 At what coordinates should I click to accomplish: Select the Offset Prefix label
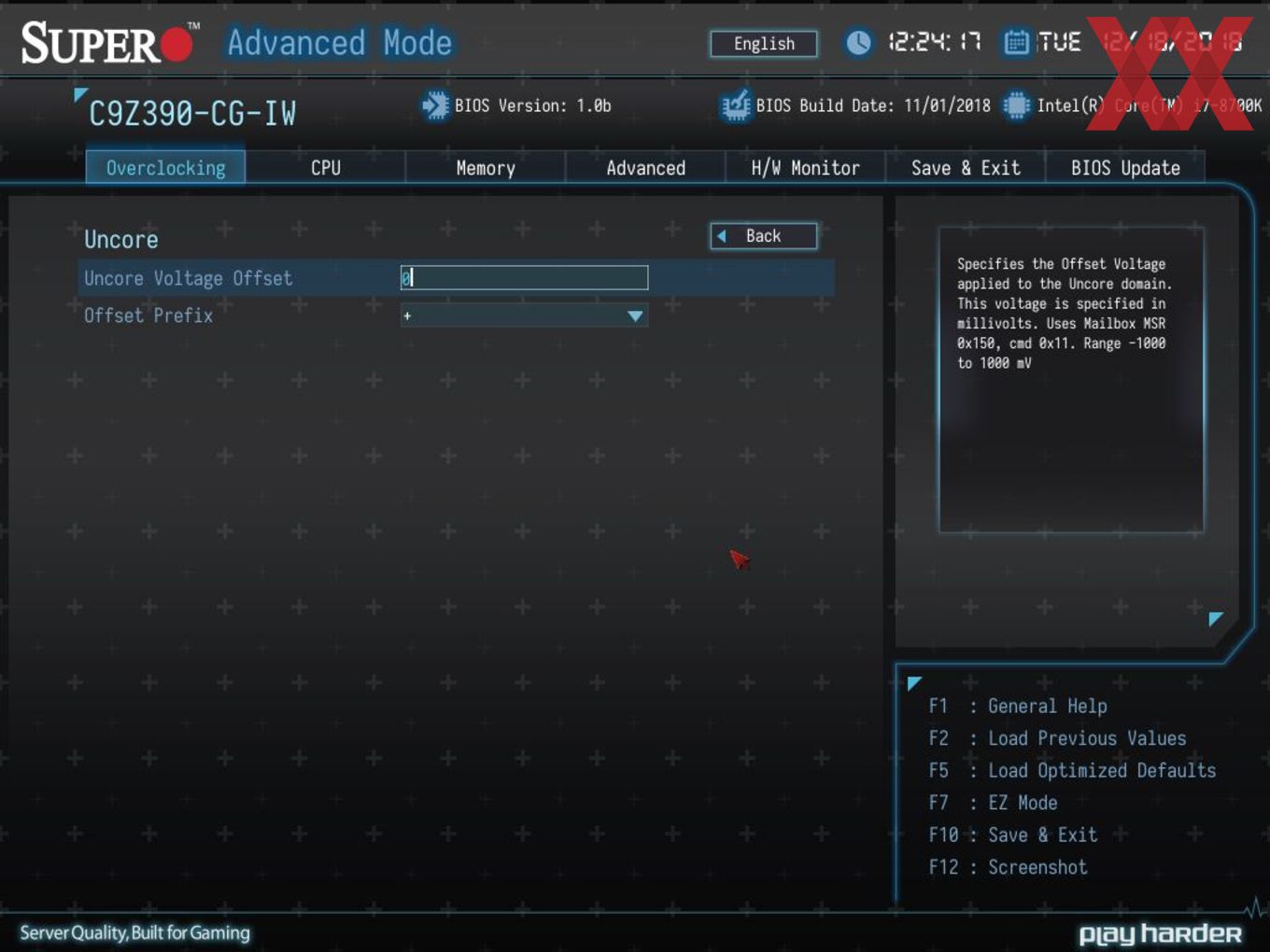148,315
